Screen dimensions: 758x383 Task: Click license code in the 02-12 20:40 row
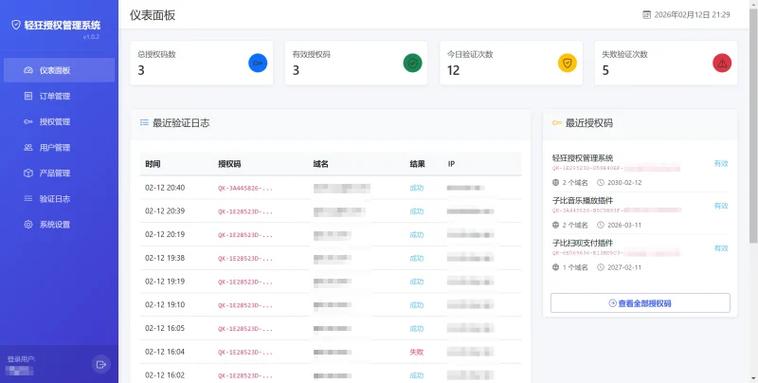click(x=245, y=188)
